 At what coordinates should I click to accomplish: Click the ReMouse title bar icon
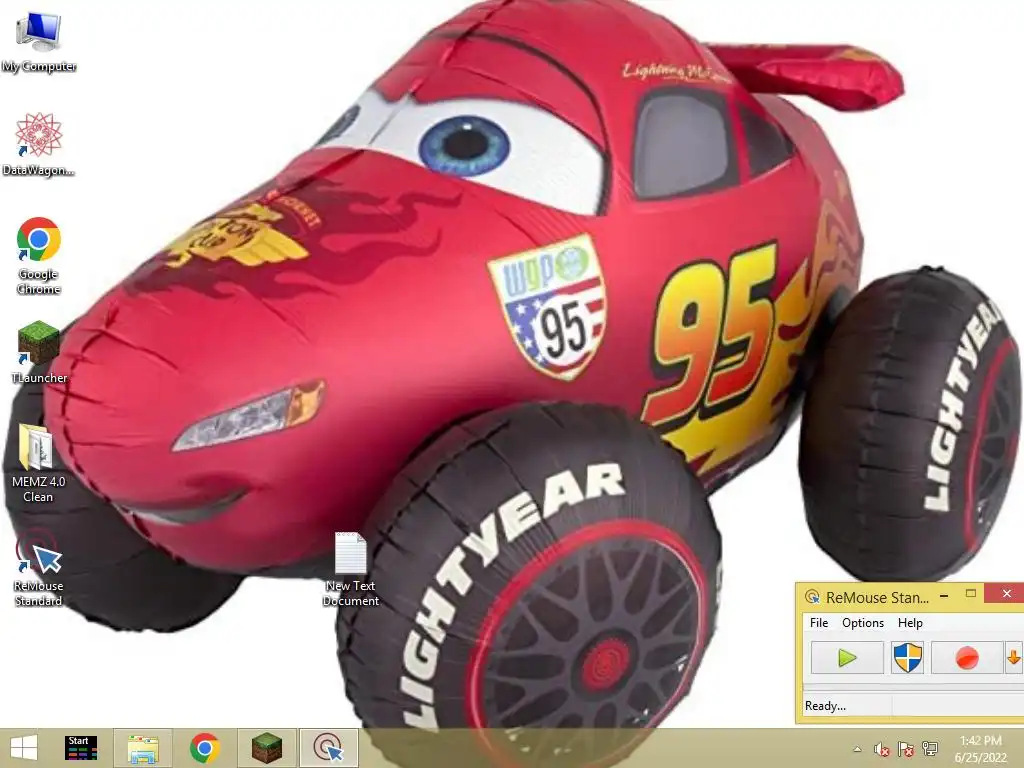click(x=812, y=597)
